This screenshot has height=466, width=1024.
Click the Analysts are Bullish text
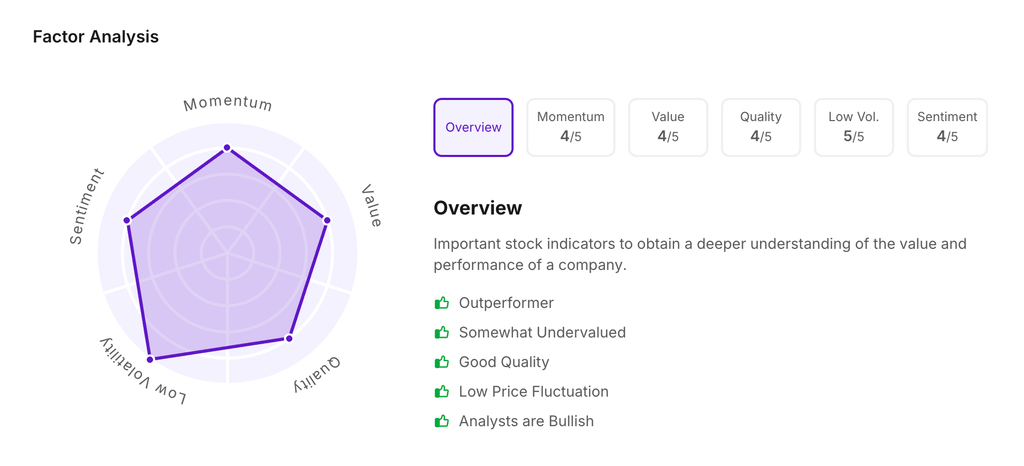coord(526,421)
